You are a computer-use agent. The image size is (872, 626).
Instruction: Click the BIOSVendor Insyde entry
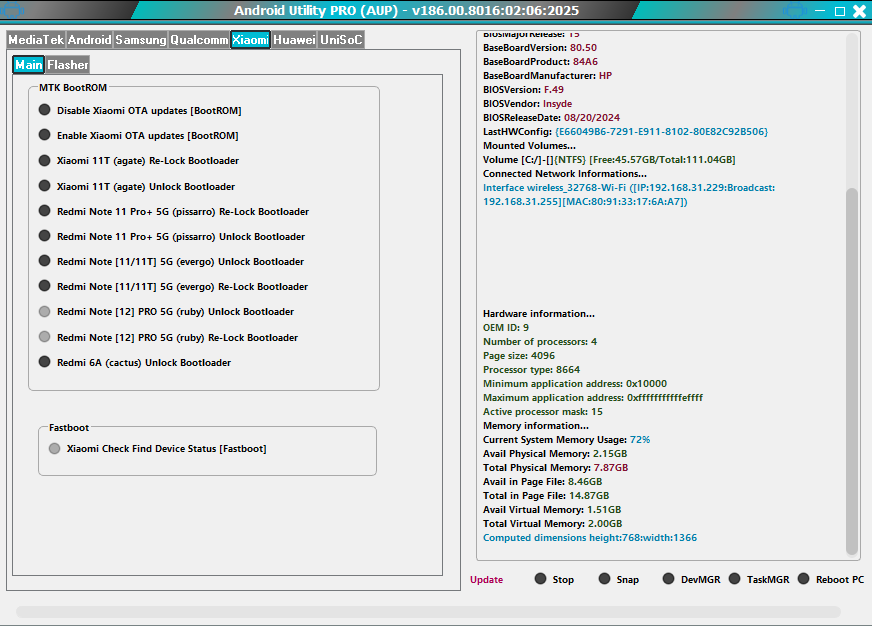click(527, 103)
